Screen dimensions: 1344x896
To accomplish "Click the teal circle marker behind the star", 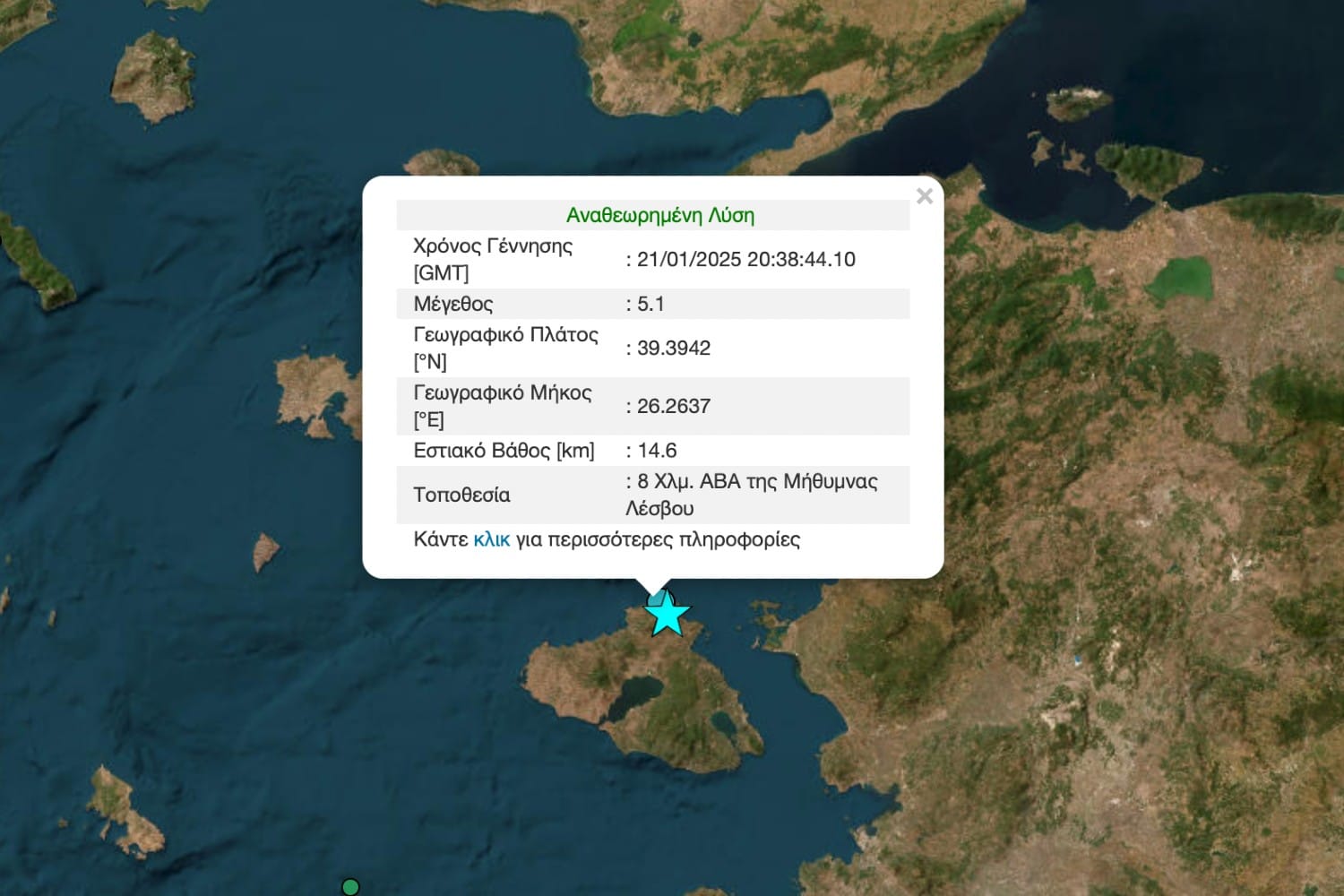I will pyautogui.click(x=659, y=598).
